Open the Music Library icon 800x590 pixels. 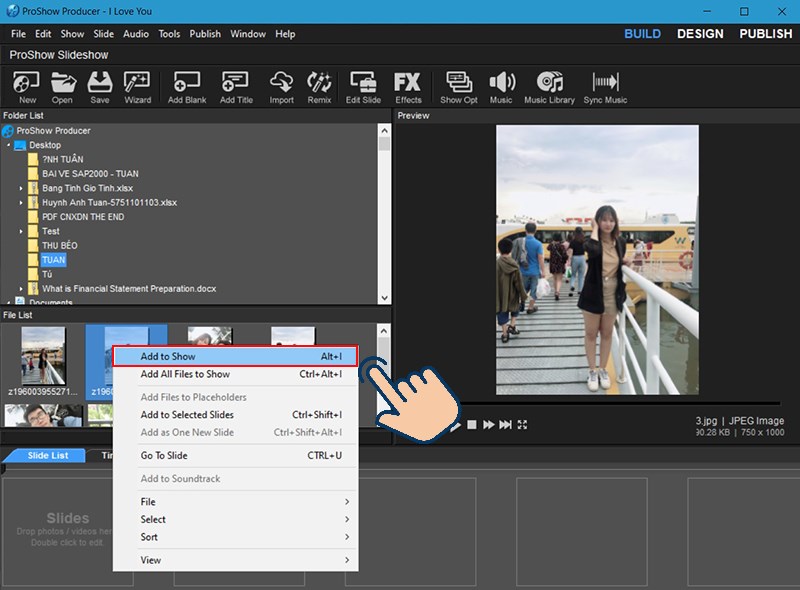(549, 87)
